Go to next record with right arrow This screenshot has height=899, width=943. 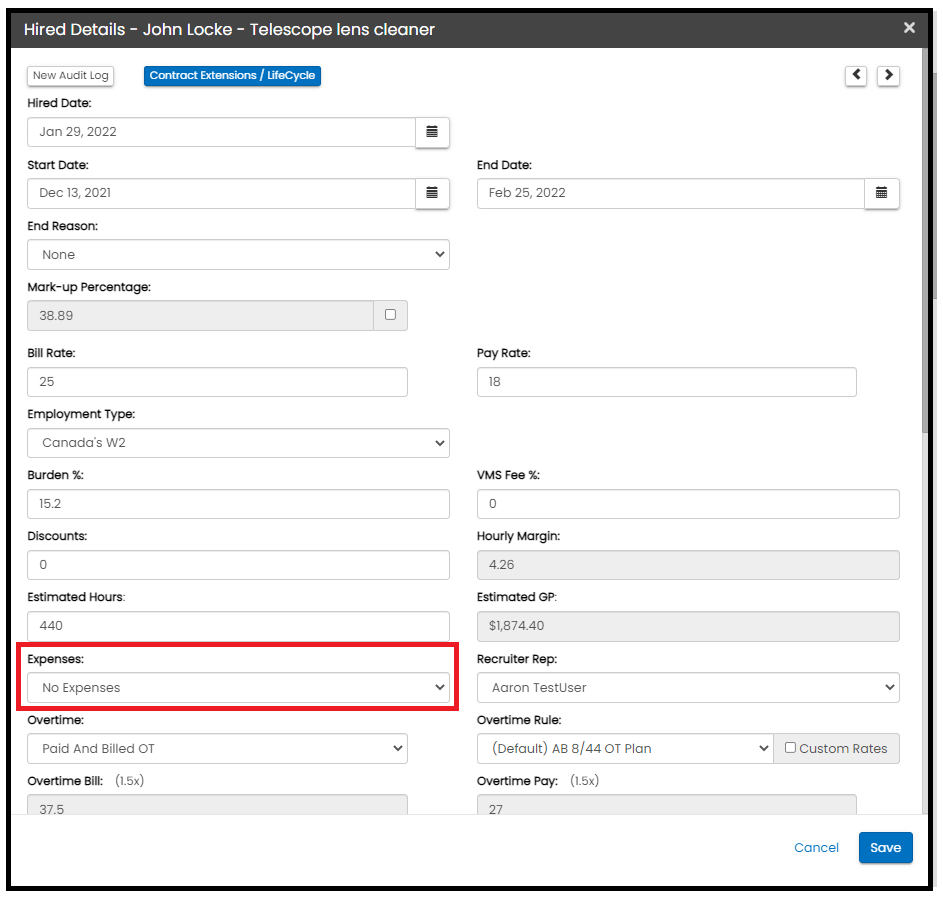pos(888,76)
